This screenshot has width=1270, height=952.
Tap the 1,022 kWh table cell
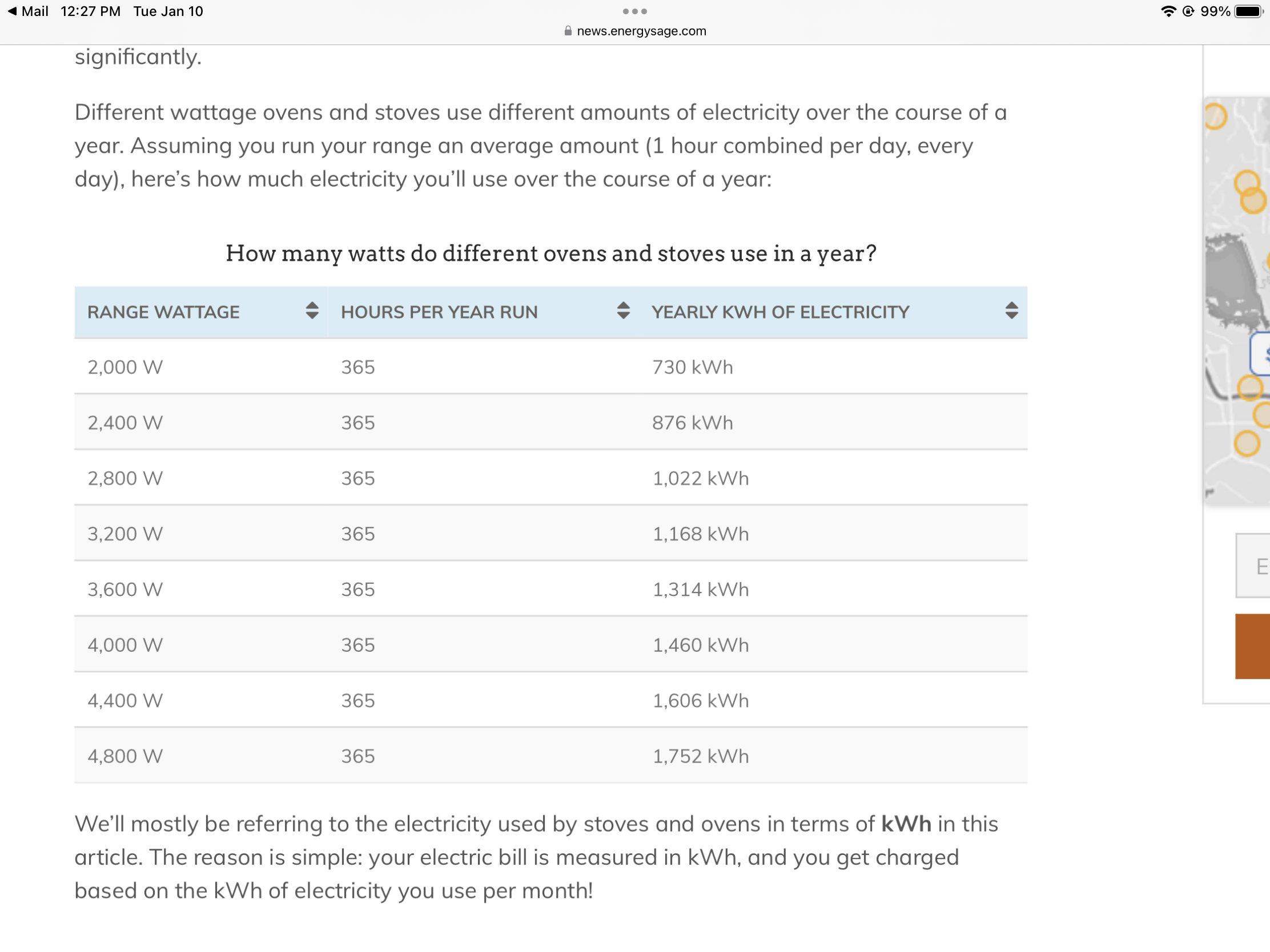click(701, 478)
